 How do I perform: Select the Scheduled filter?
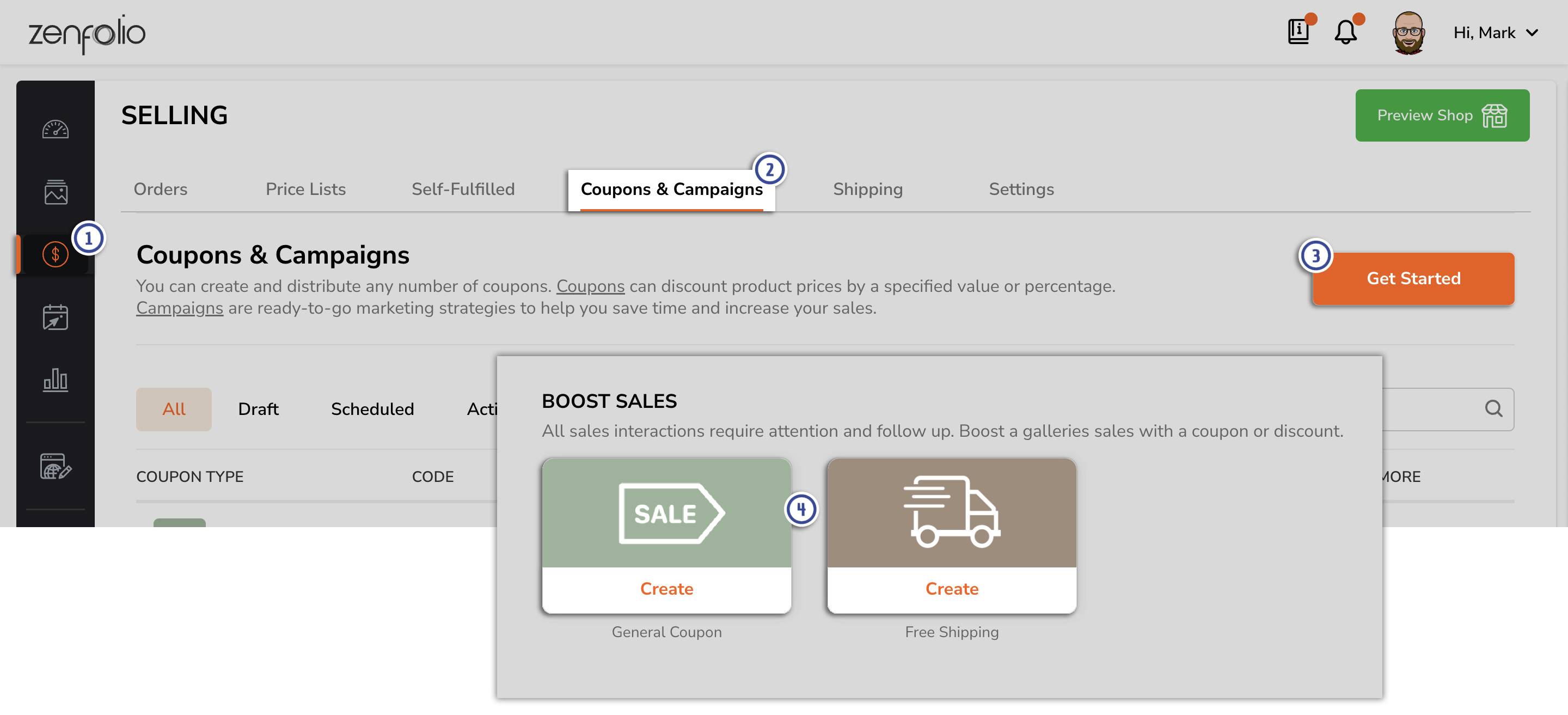(x=372, y=408)
